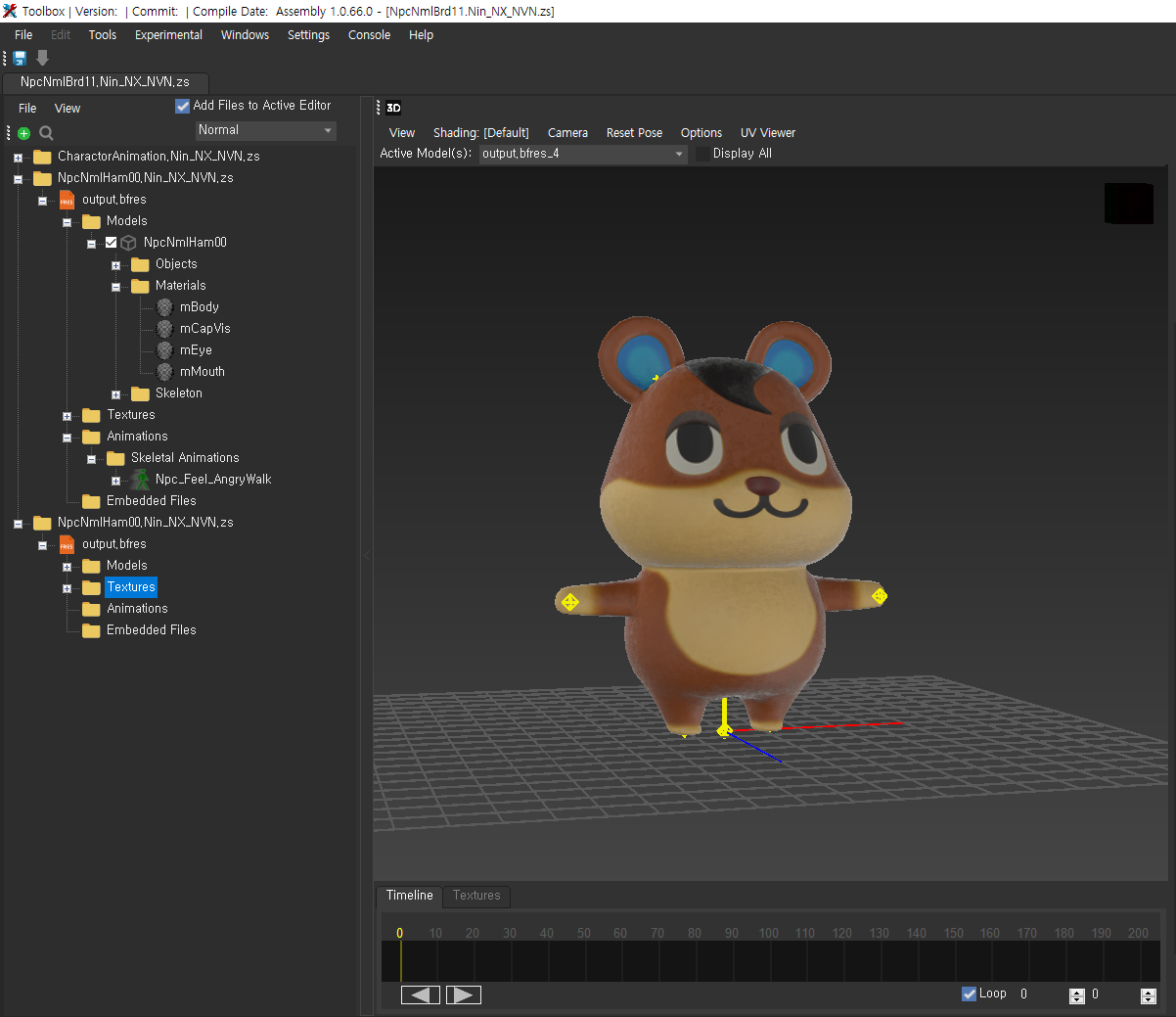Expand the Objects folder node
The height and width of the screenshot is (1017, 1176).
click(115, 265)
